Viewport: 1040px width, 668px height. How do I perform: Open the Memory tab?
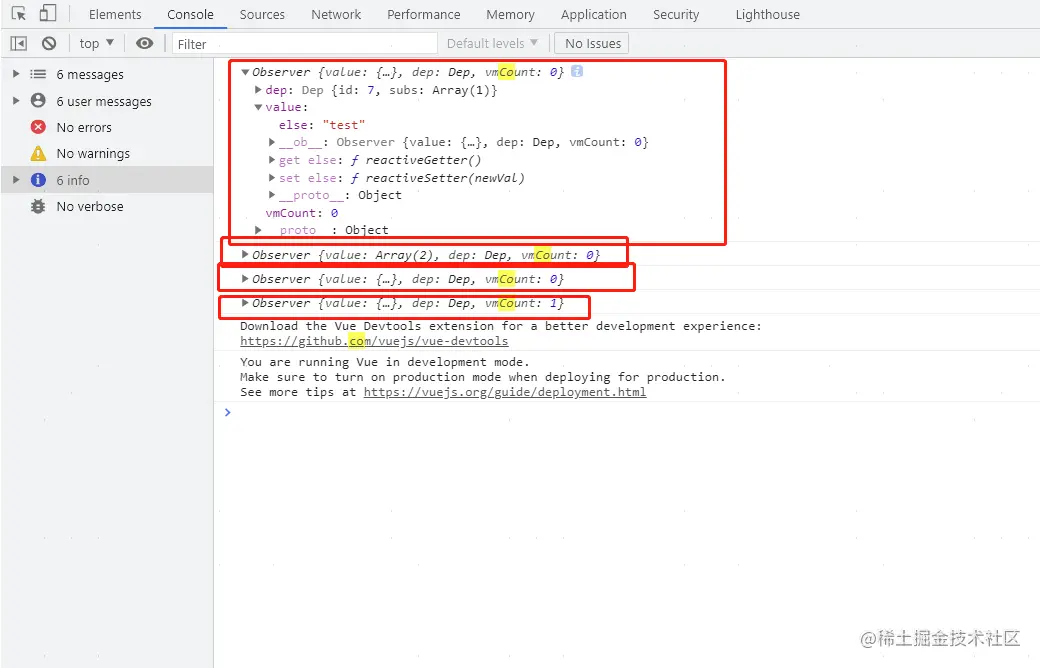coord(510,15)
